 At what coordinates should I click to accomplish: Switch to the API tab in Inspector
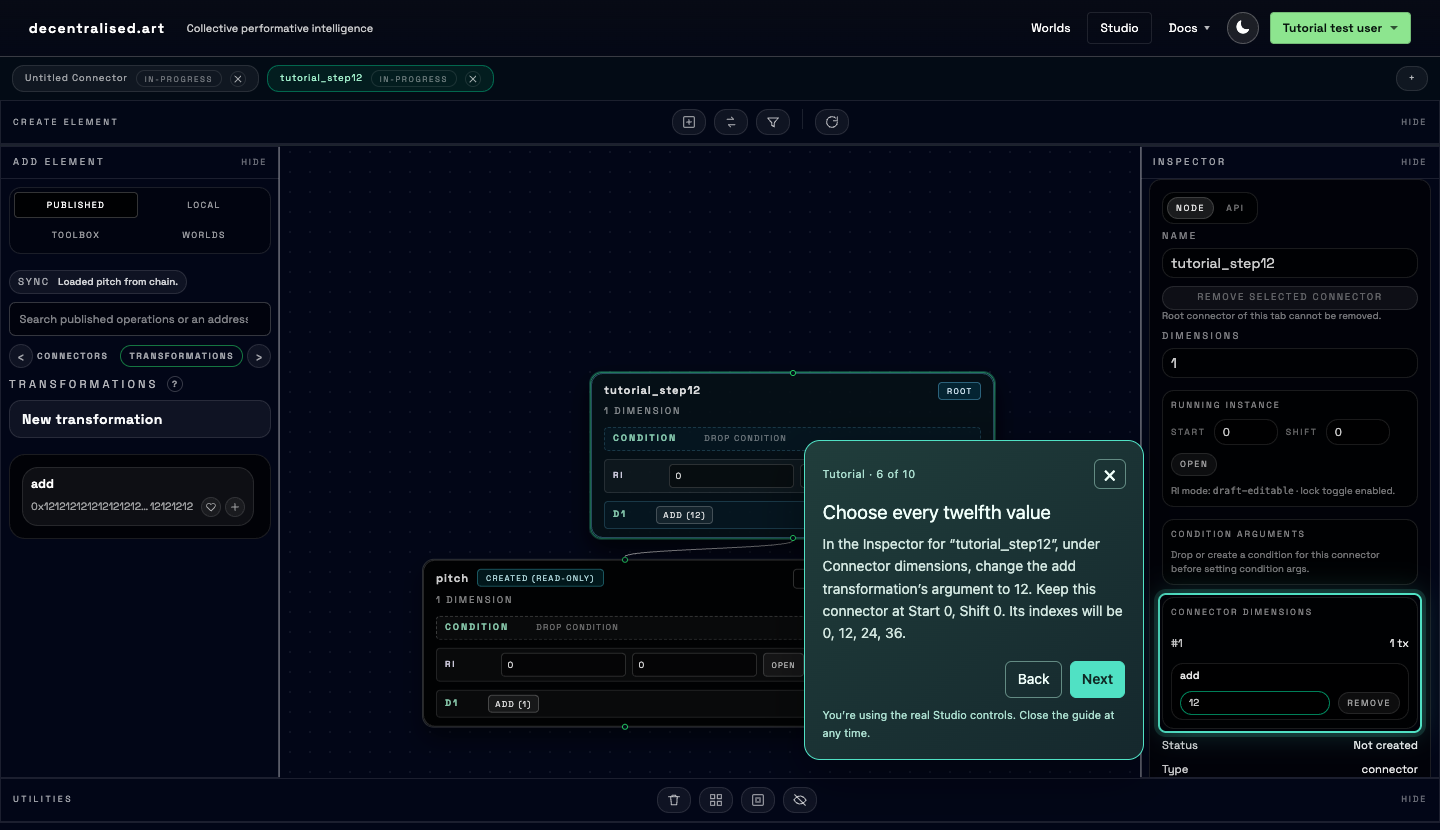(1235, 208)
